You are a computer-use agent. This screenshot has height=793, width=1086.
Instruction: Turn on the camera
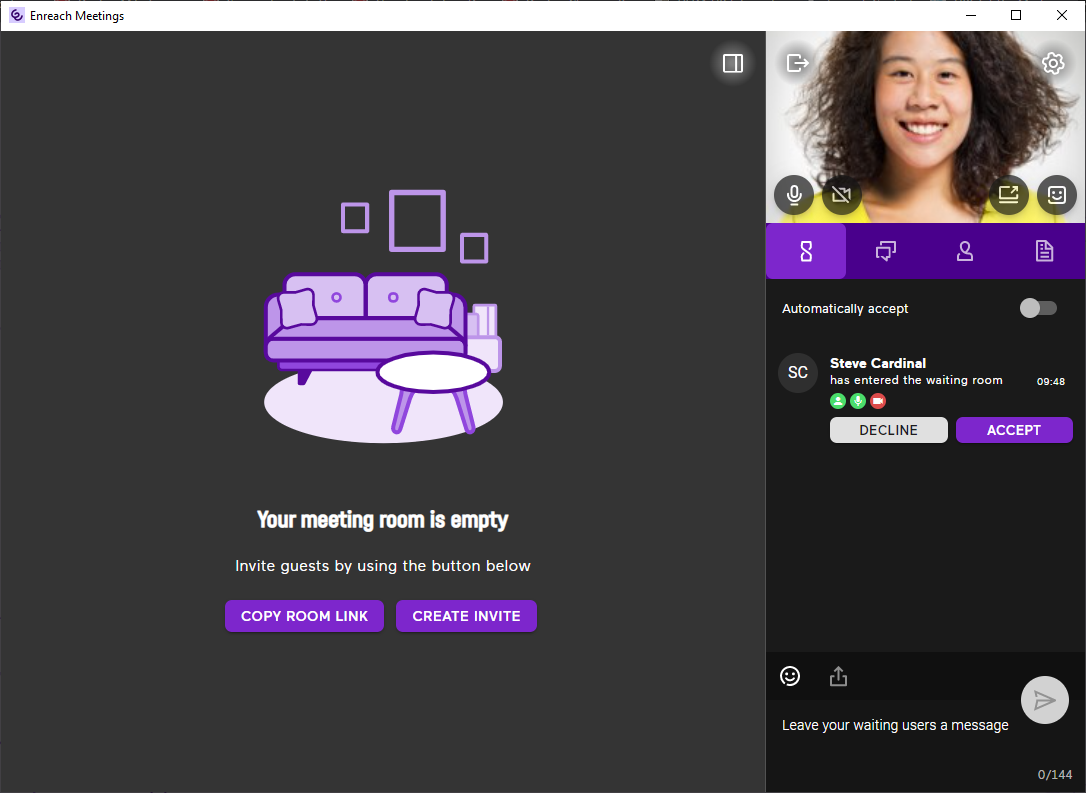pyautogui.click(x=841, y=195)
